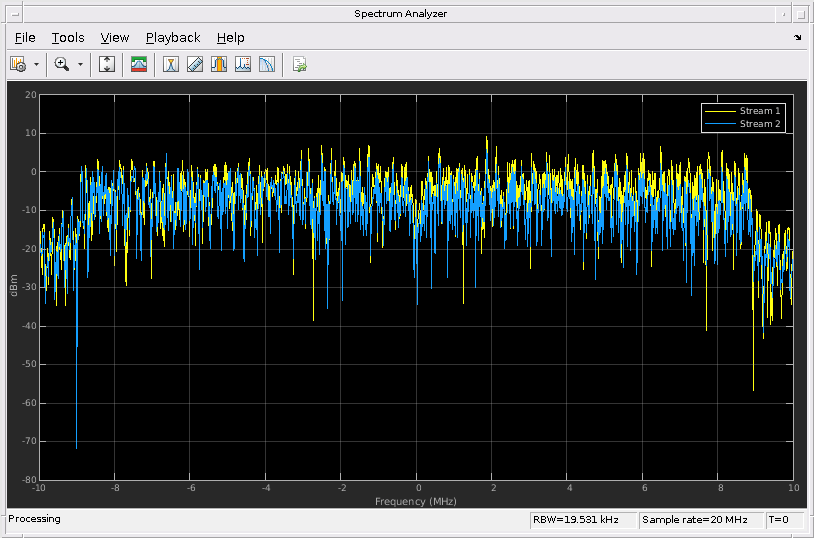Open the Playback menu

tap(173, 38)
